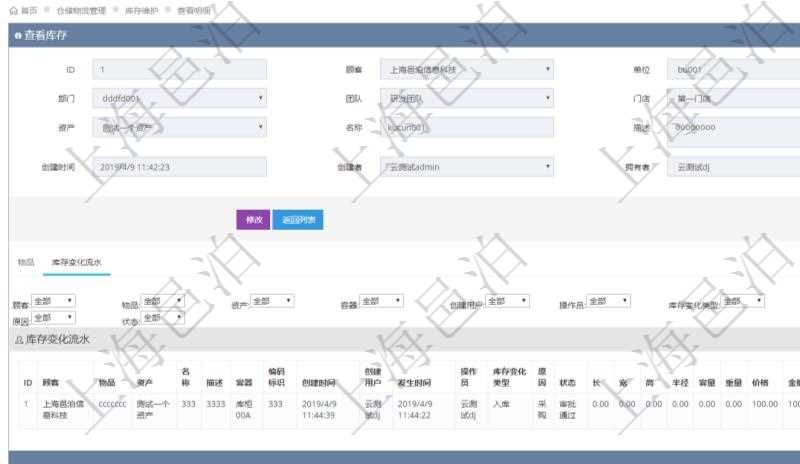Image resolution: width=800 pixels, height=464 pixels.
Task: Click the 创建时间 column header in table
Action: point(320,382)
